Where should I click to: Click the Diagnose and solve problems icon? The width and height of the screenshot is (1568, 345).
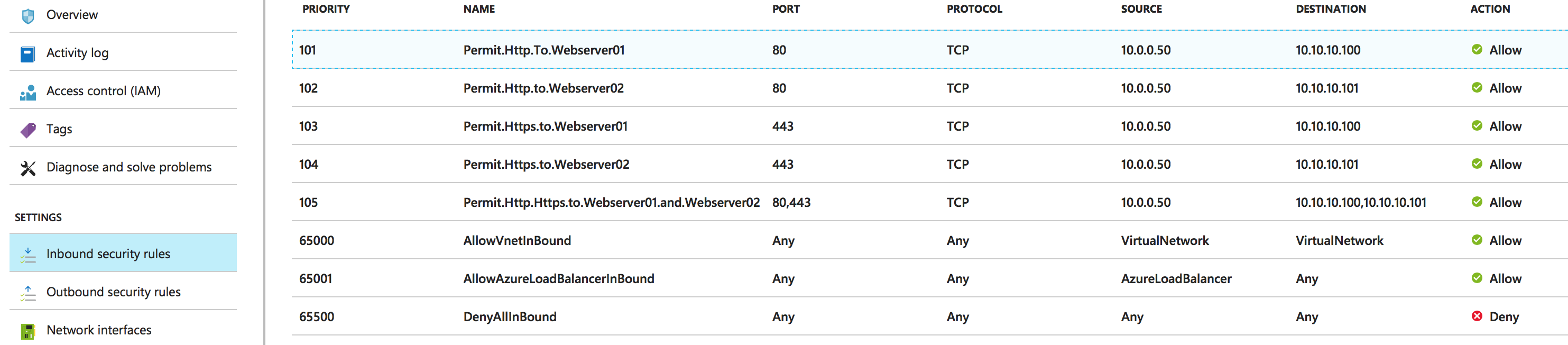point(28,168)
